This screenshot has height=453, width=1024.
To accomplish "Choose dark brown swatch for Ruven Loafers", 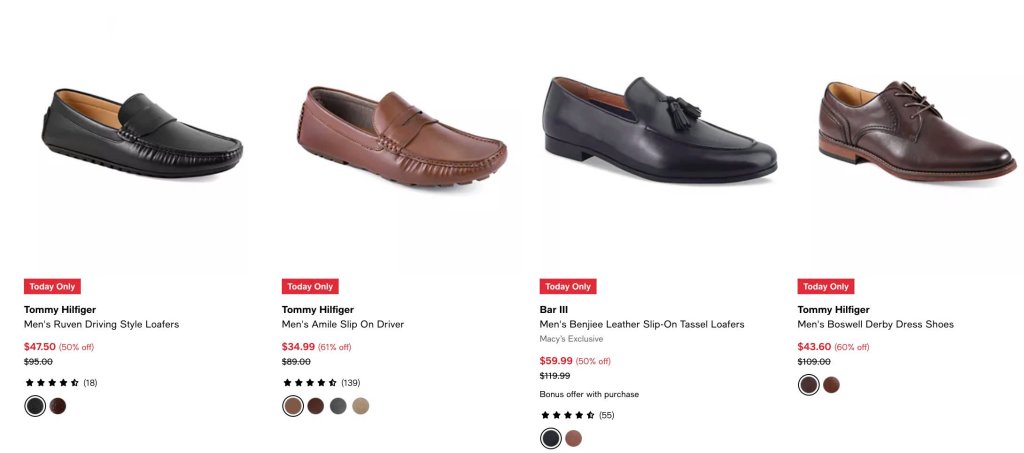I will pyautogui.click(x=57, y=406).
